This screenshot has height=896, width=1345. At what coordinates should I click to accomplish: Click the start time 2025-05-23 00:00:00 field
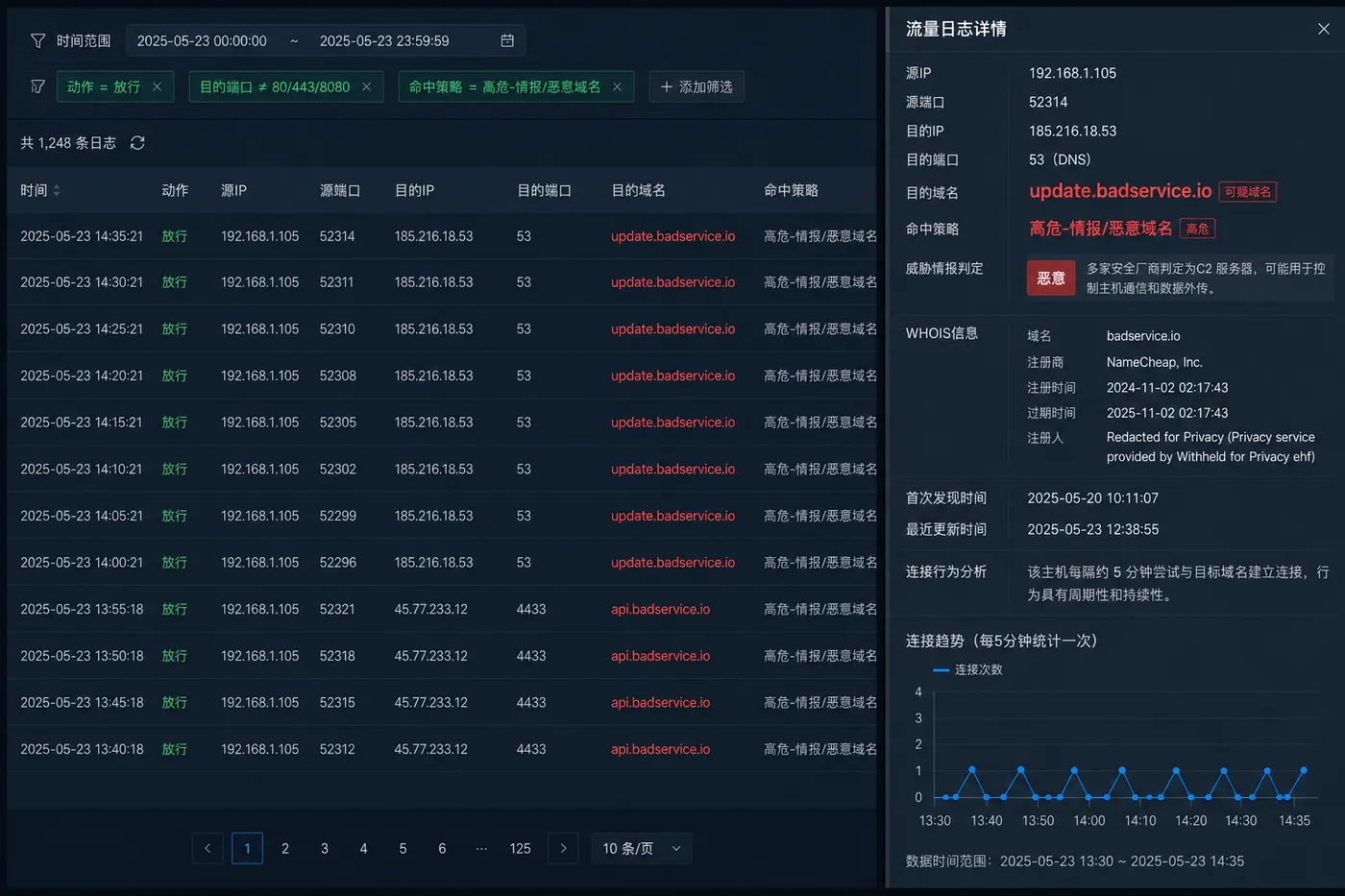[202, 40]
